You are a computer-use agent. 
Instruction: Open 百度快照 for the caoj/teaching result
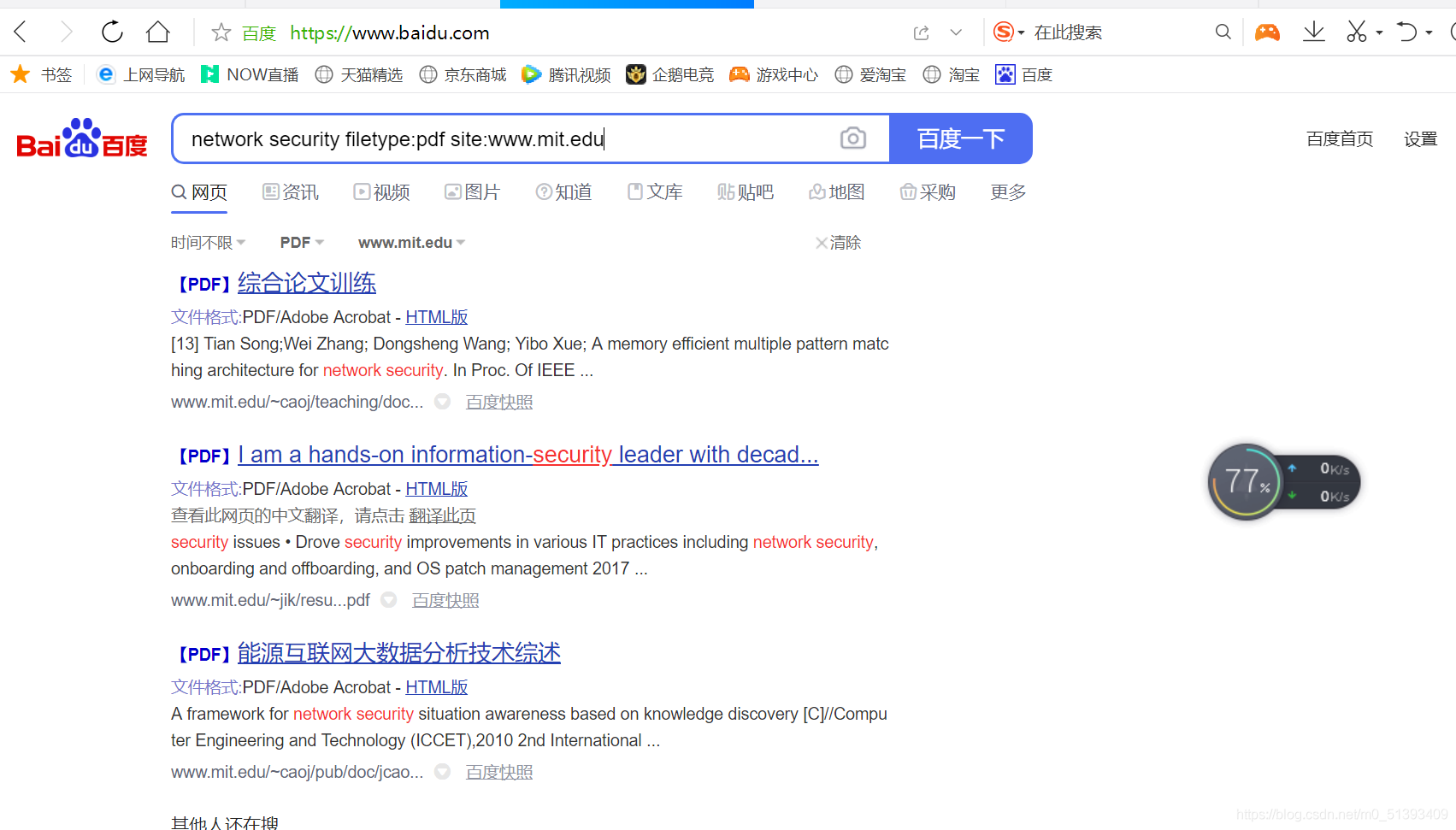[x=499, y=402]
